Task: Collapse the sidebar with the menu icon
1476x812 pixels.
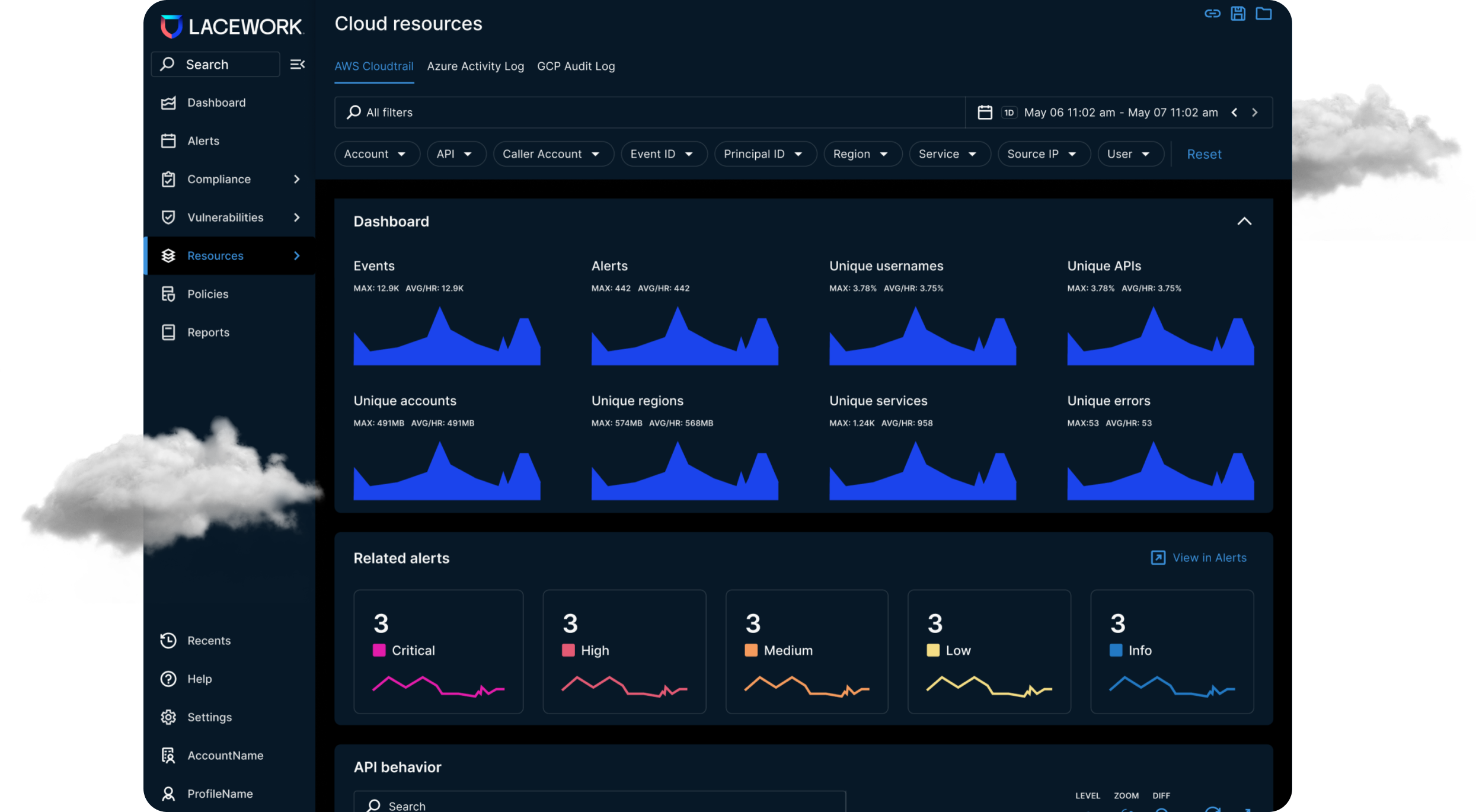Action: pos(297,64)
